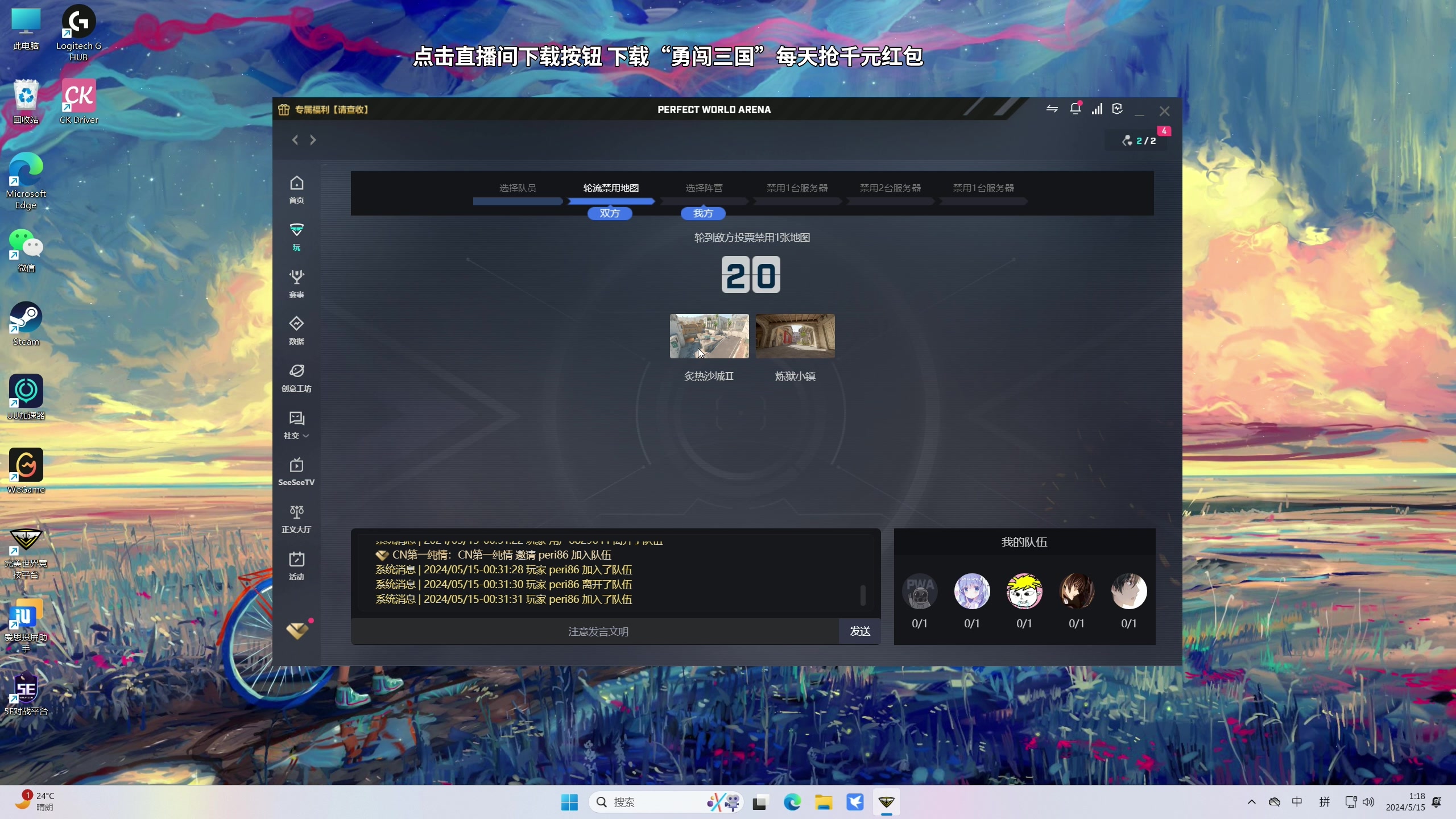The width and height of the screenshot is (1456, 819).
Task: Open the 活动 events icon
Action: point(296,566)
